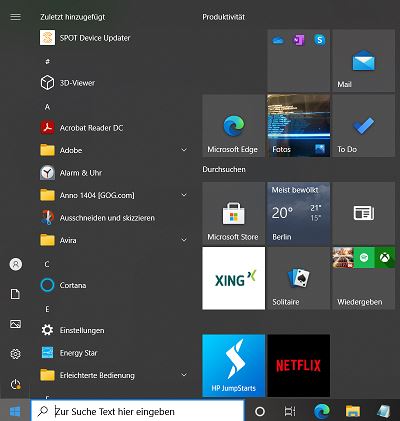Open the XING tile

234,278
